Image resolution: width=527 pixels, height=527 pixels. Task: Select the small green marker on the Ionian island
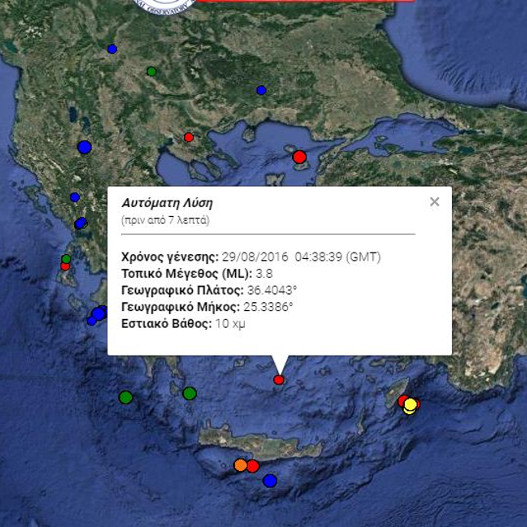pyautogui.click(x=66, y=259)
